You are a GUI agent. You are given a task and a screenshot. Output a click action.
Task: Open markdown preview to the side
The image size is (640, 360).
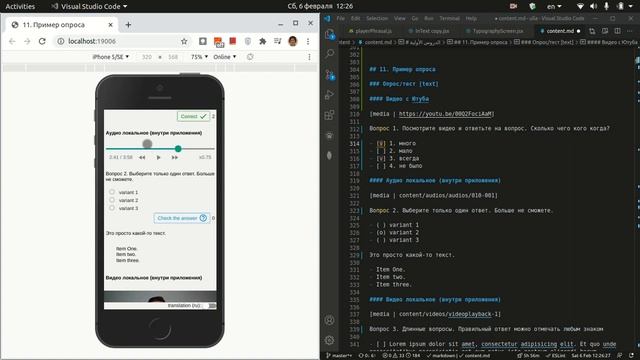pyautogui.click(x=605, y=31)
